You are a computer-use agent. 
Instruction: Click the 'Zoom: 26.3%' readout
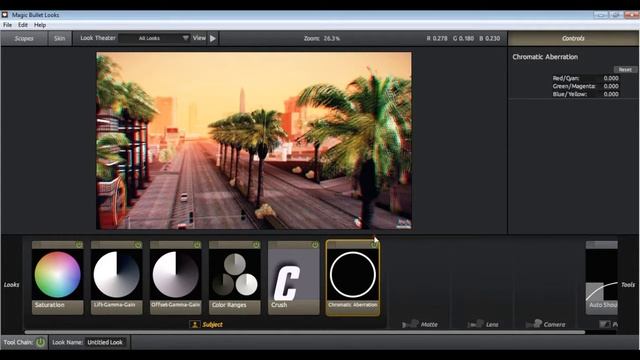tap(322, 38)
